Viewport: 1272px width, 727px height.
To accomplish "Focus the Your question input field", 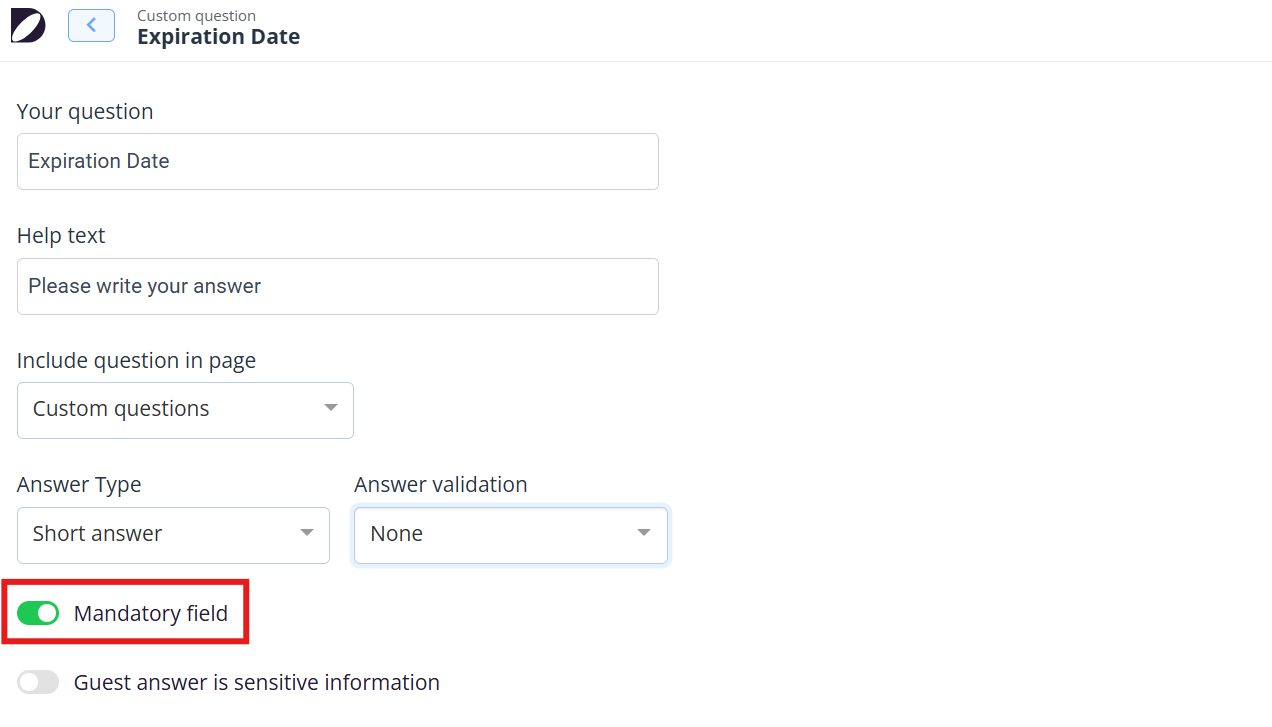I will coord(338,162).
